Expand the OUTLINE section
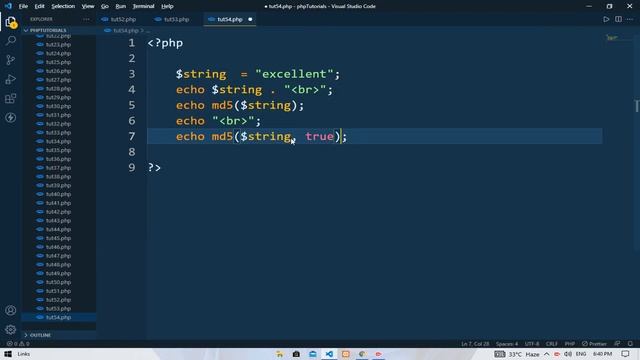The image size is (640, 360). [x=59, y=335]
